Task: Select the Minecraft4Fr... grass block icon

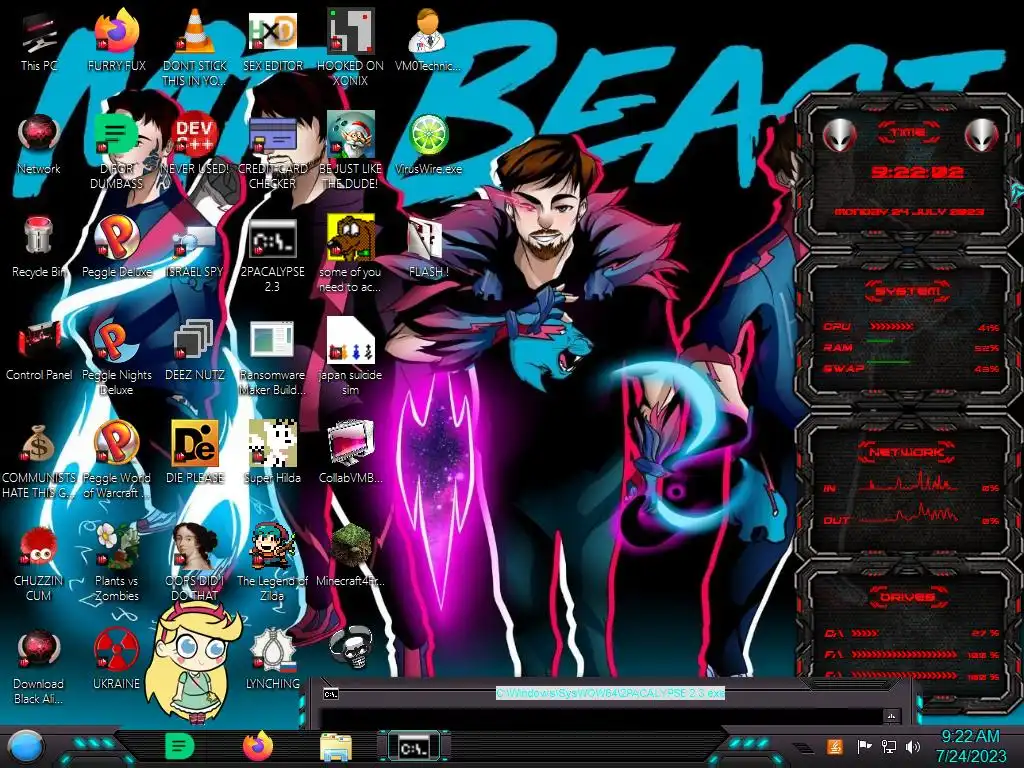Action: pyautogui.click(x=350, y=555)
